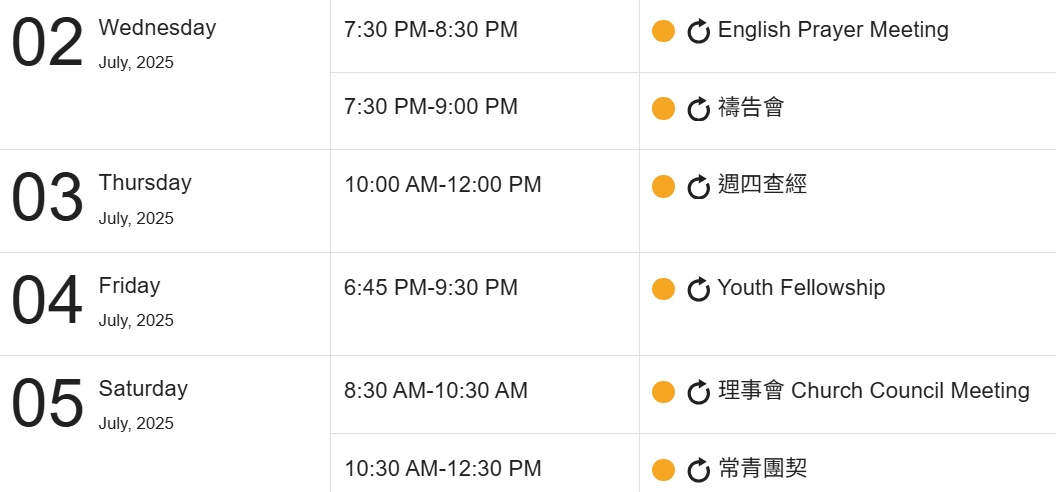Viewport: 1056px width, 492px height.
Task: Select orange dot for English Prayer Meeting
Action: (663, 31)
